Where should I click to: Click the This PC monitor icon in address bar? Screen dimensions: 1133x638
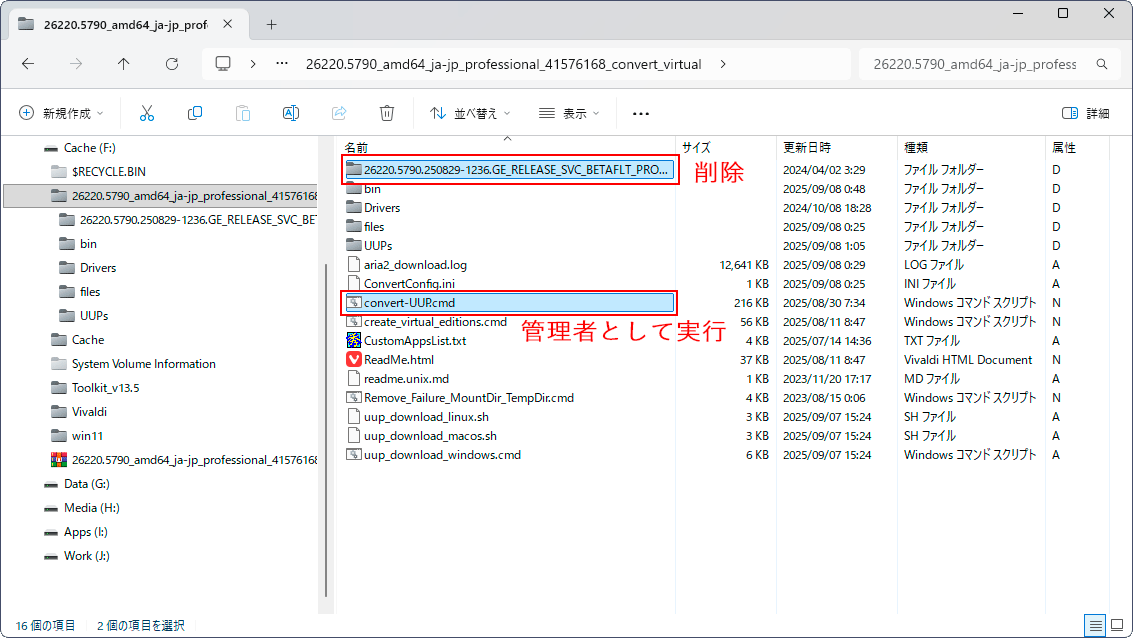pyautogui.click(x=223, y=64)
